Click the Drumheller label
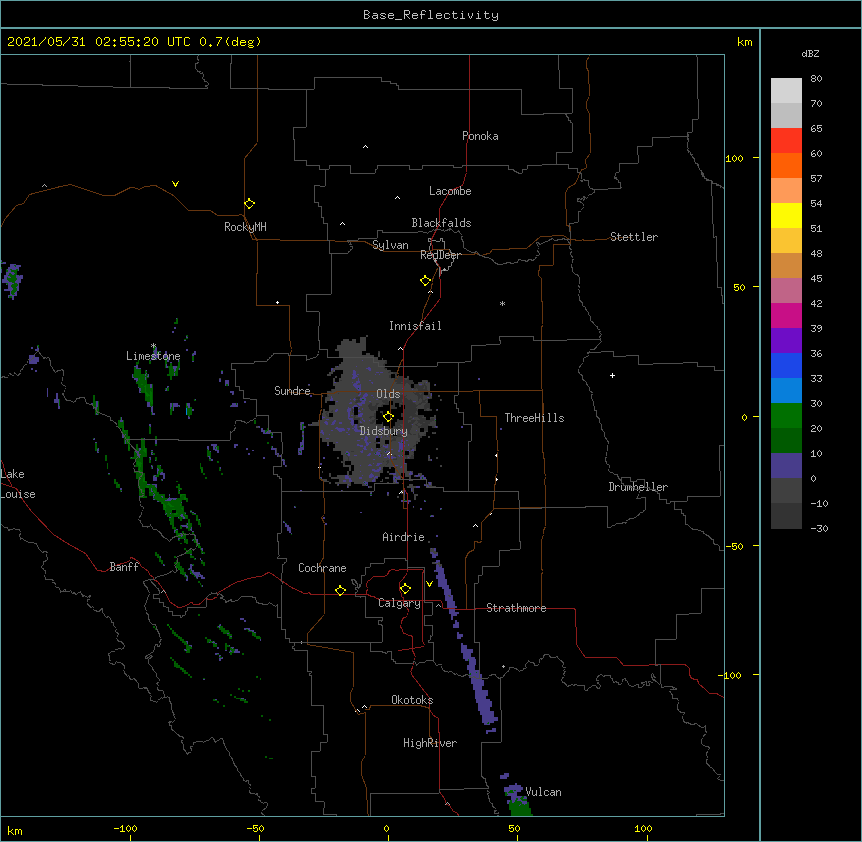This screenshot has width=862, height=842. [638, 487]
